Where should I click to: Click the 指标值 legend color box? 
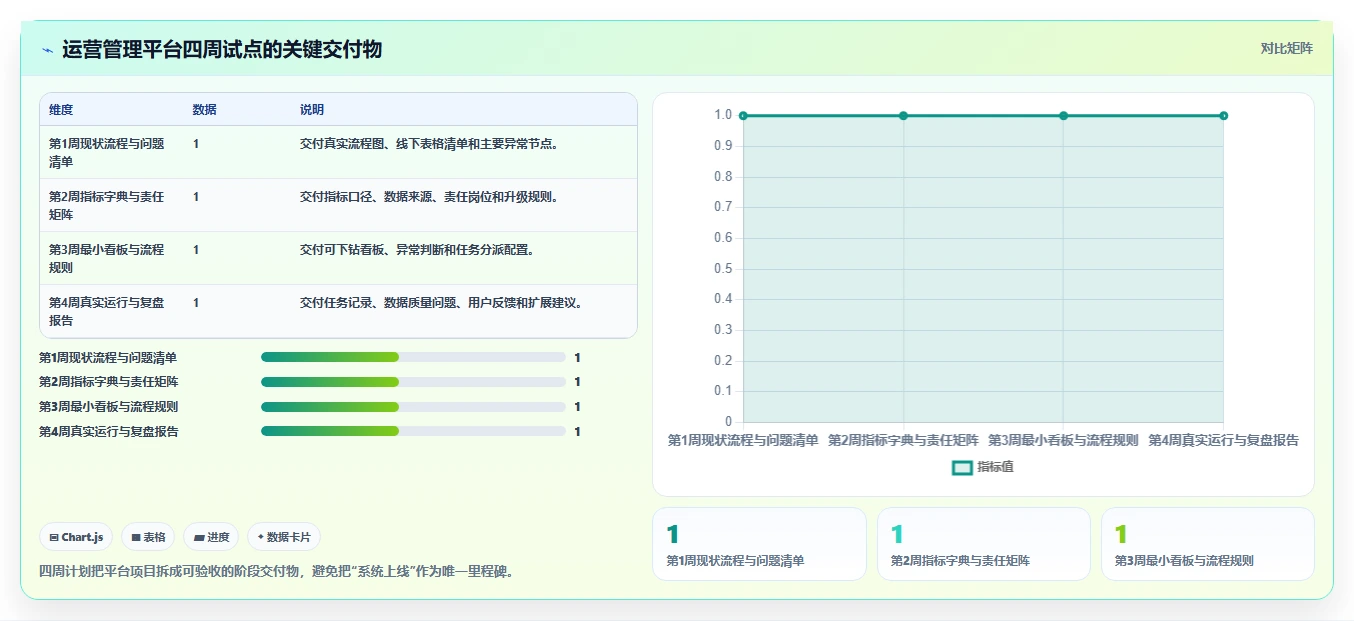[962, 467]
